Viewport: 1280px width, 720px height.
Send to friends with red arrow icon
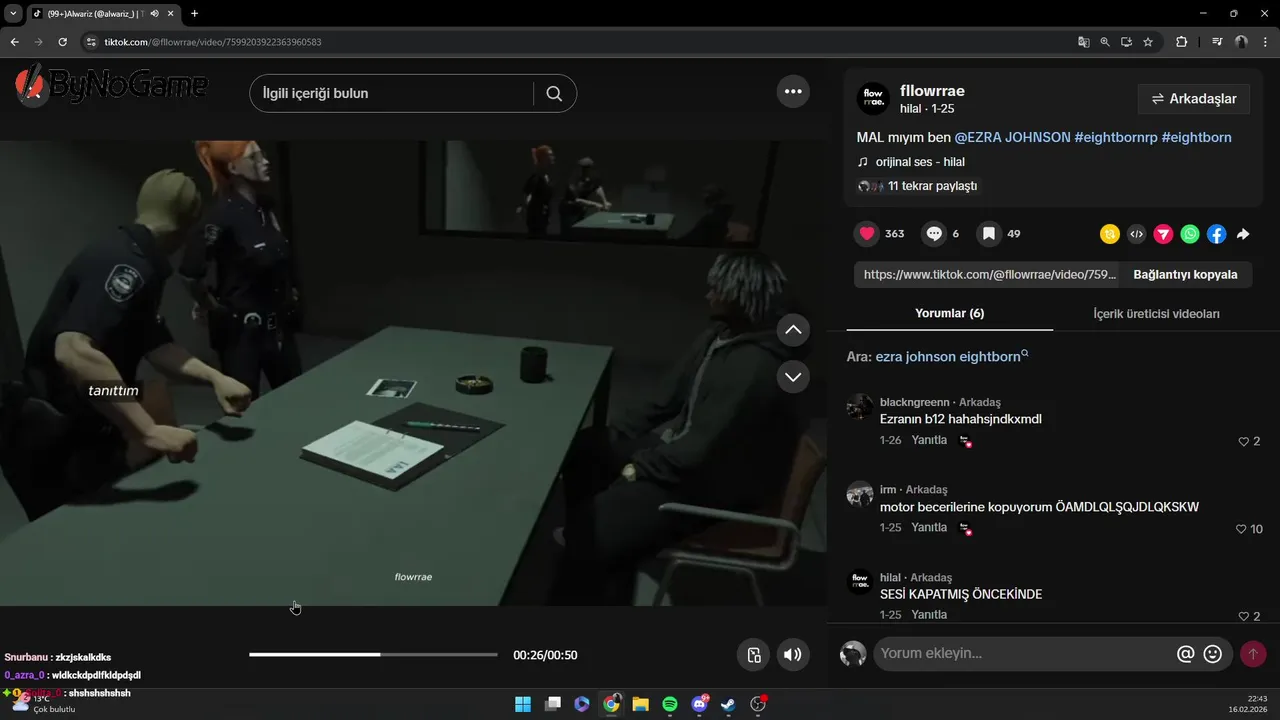pos(1163,234)
